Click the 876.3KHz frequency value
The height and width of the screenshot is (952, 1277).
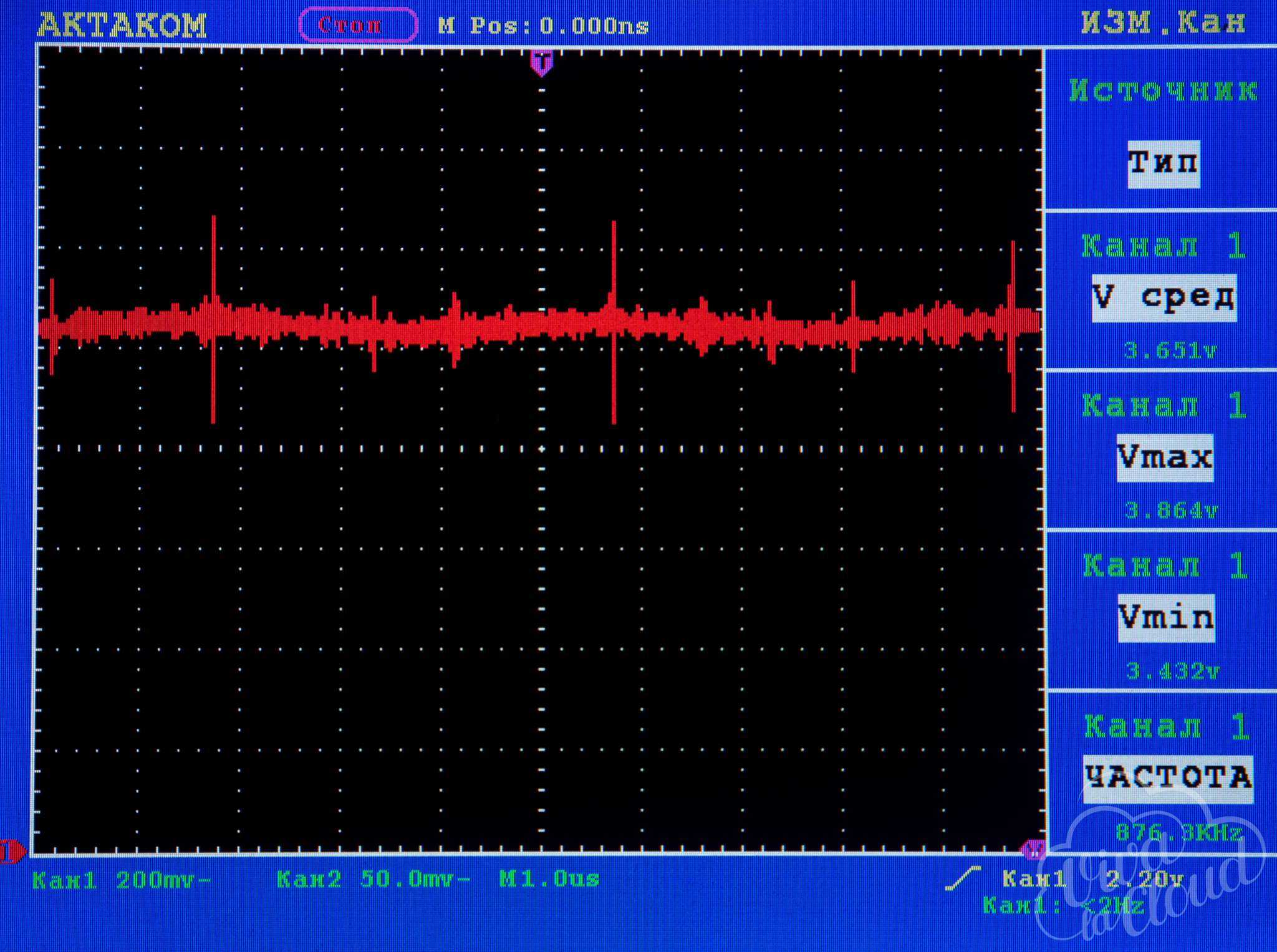(1178, 833)
